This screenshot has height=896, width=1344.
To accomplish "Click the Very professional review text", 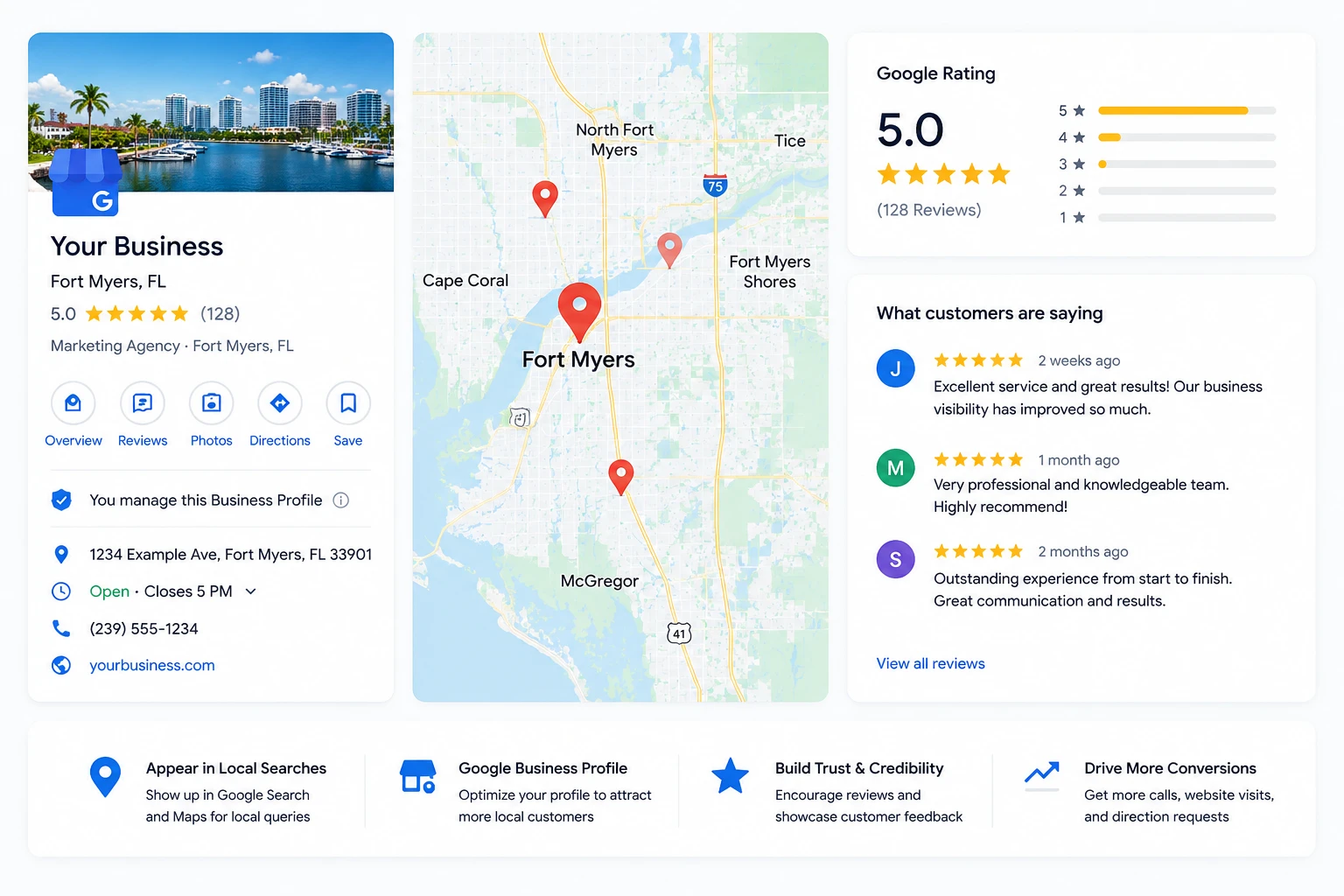I will click(1081, 495).
